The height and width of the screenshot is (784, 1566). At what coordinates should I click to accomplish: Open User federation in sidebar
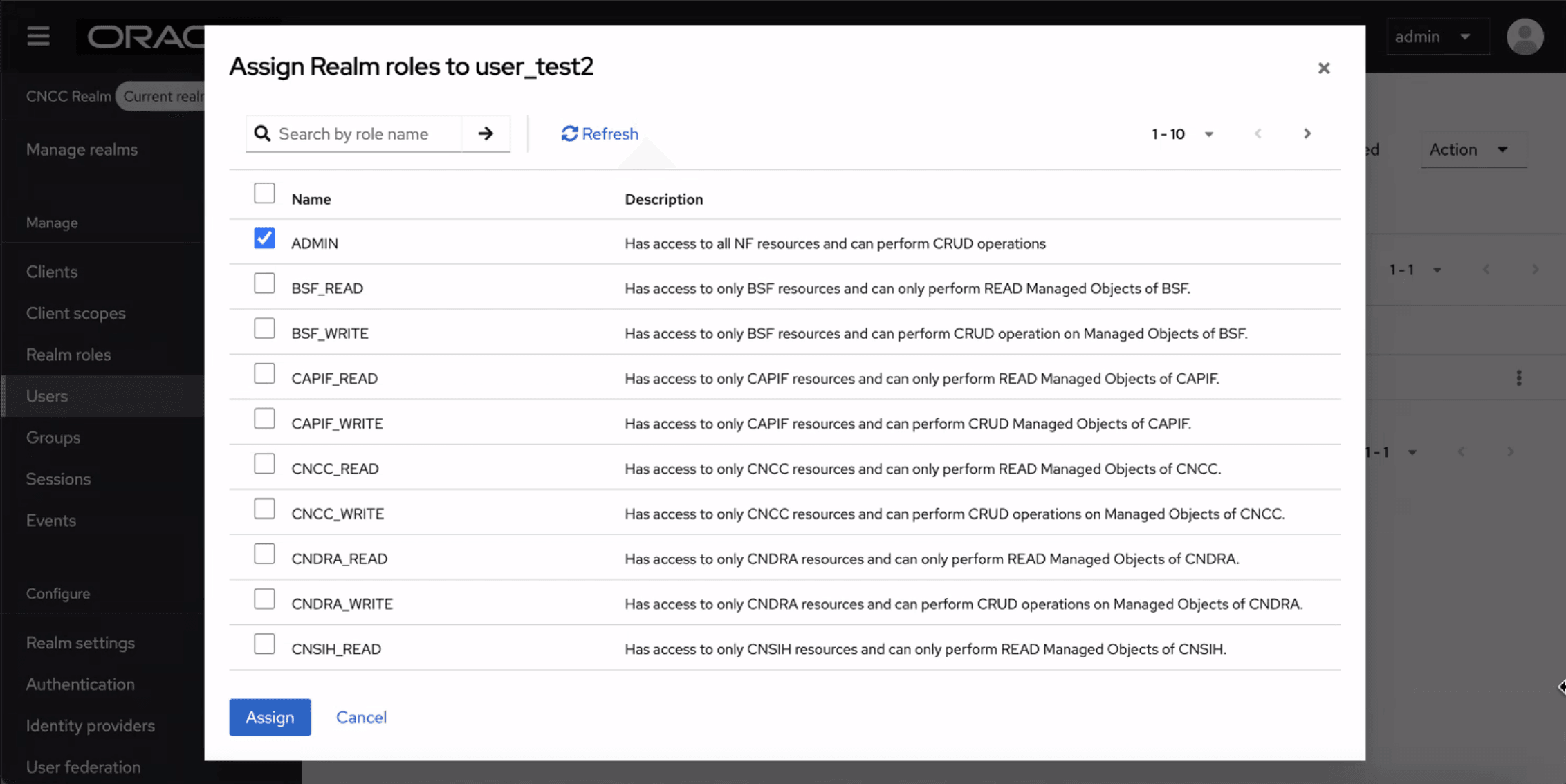point(83,767)
